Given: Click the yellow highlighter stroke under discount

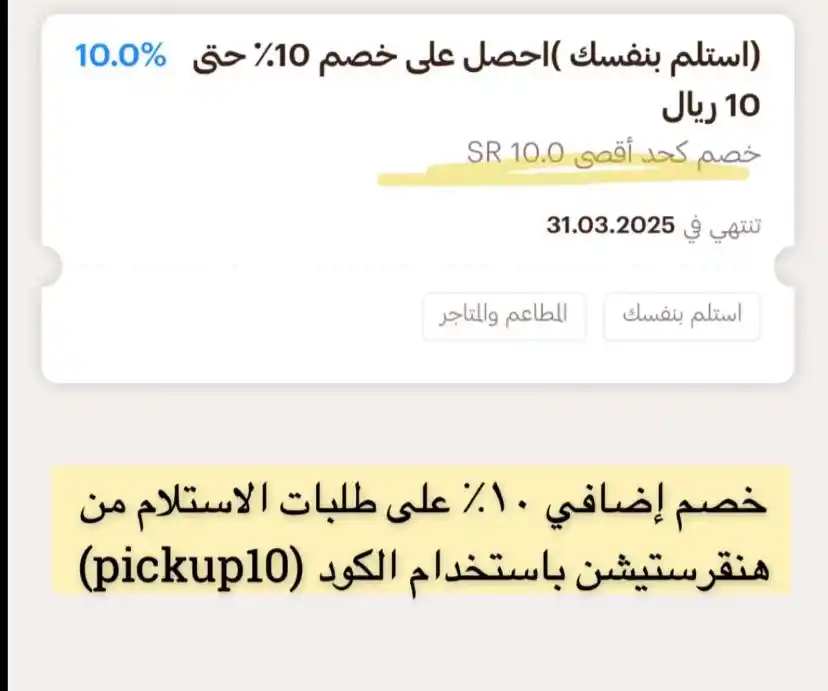Looking at the screenshot, I should tap(564, 176).
